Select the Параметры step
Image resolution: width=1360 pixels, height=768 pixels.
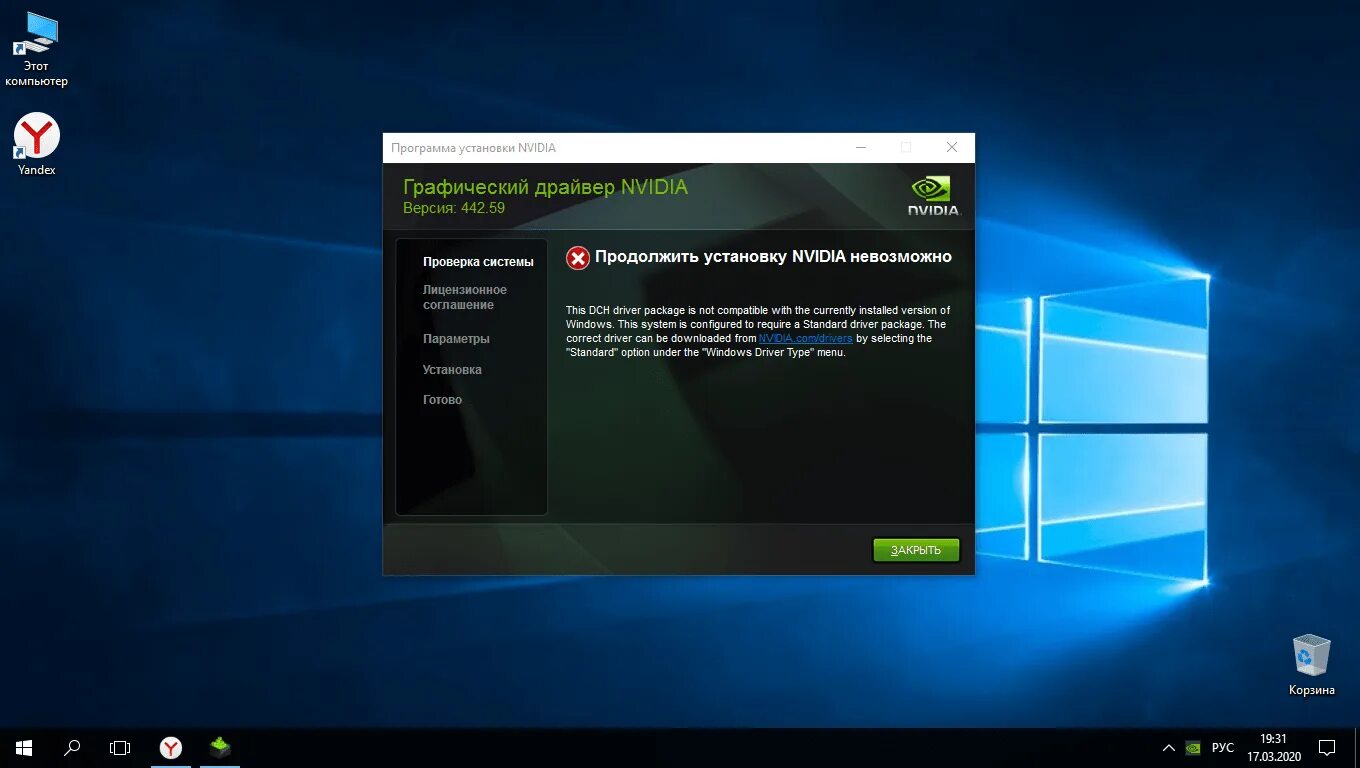tap(456, 339)
